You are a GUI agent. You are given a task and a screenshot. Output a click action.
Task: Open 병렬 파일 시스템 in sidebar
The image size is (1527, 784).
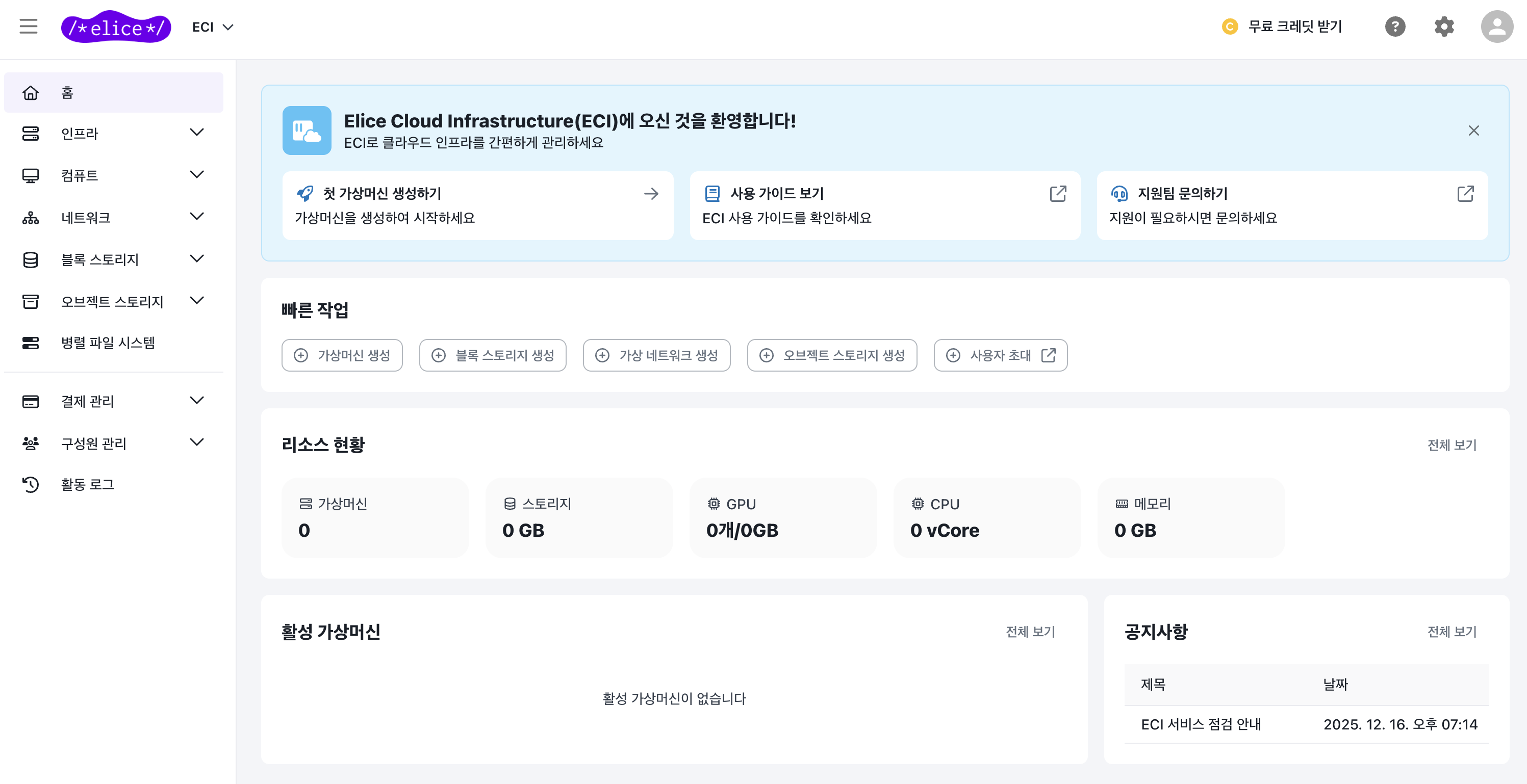[108, 343]
